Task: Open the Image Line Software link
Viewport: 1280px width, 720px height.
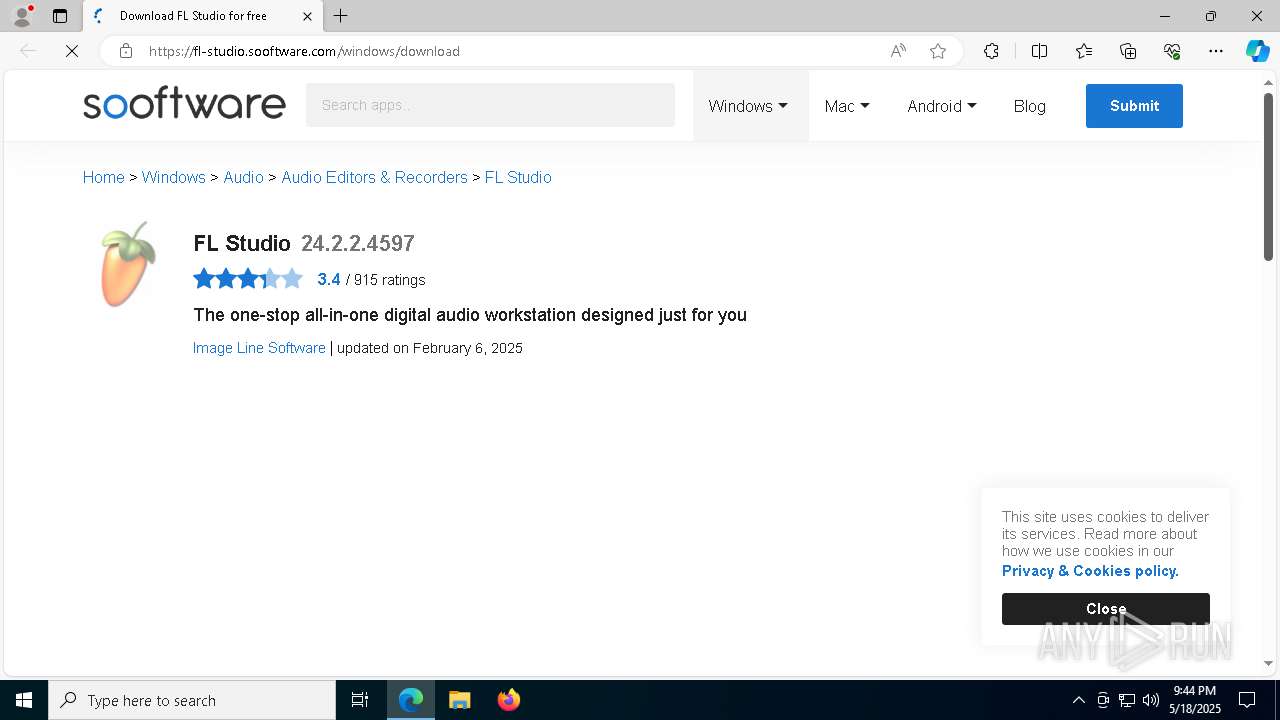Action: [x=259, y=348]
